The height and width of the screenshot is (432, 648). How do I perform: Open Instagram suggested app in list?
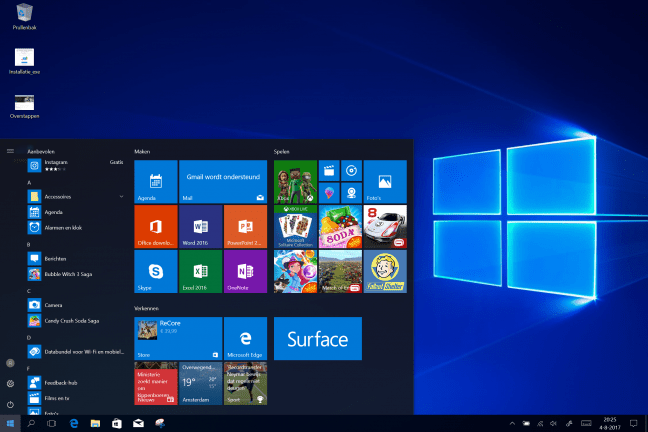[76, 165]
